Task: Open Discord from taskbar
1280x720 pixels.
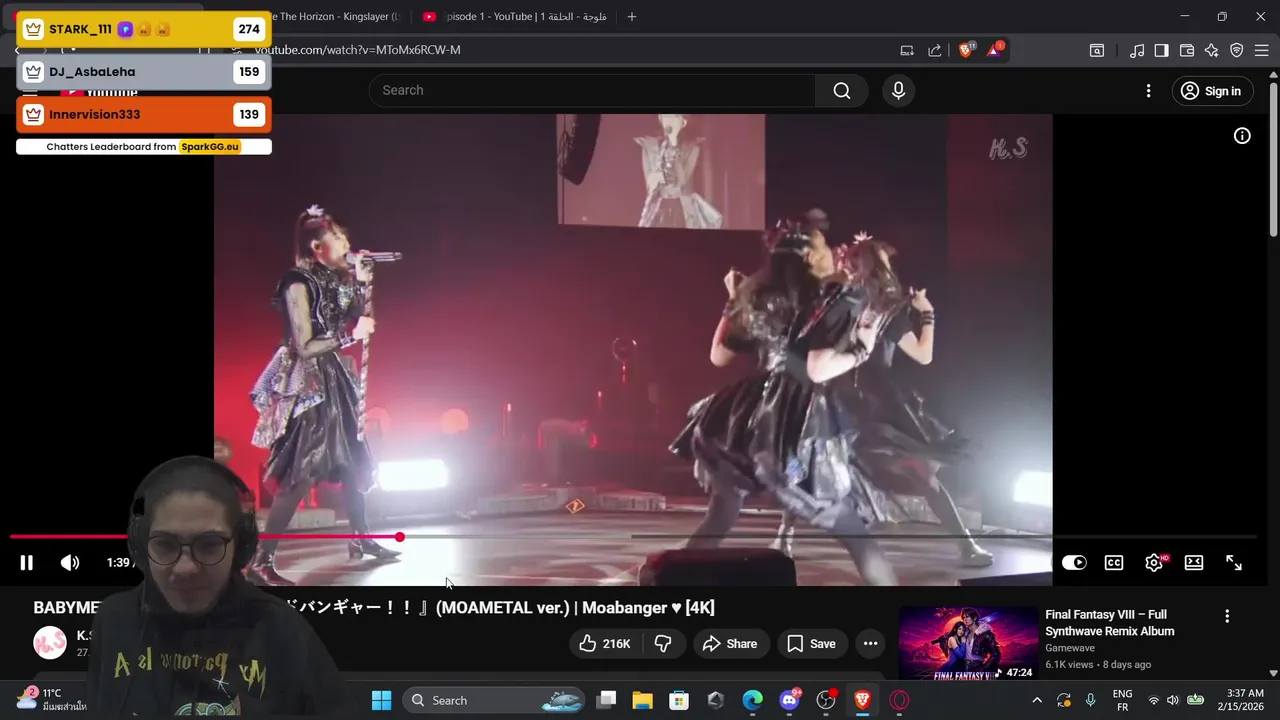Action: pyautogui.click(x=790, y=700)
